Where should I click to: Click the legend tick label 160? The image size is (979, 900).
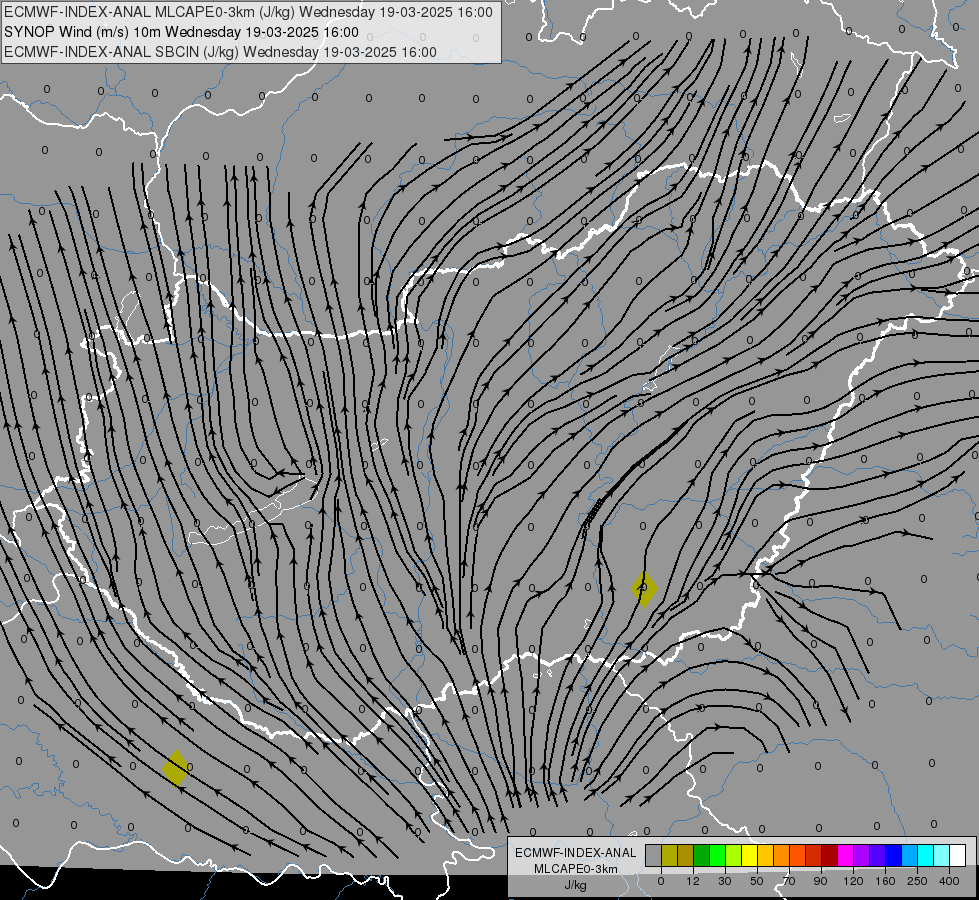(x=885, y=881)
